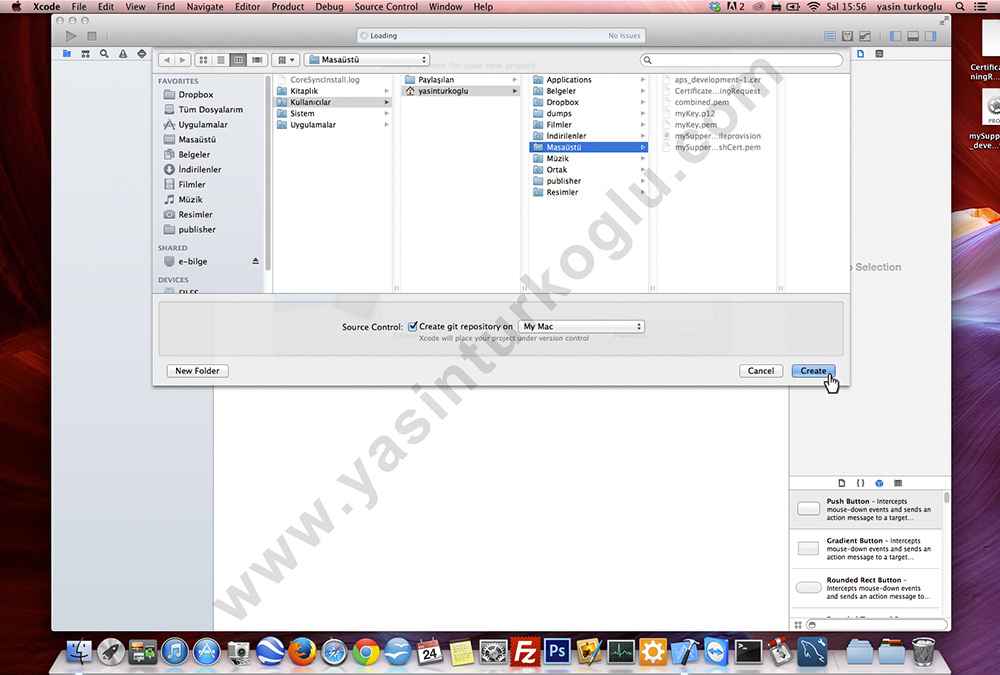The width and height of the screenshot is (1000, 675).
Task: Open the item arrangement dropdown
Action: point(285,59)
